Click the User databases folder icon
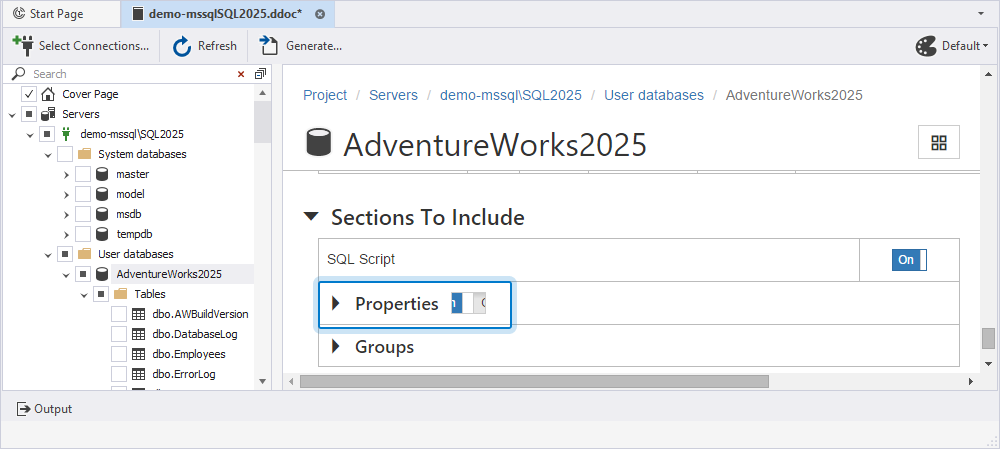 [x=84, y=254]
